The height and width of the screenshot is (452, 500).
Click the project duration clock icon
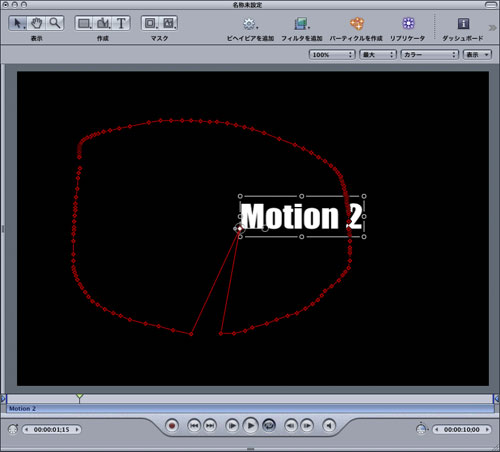(422, 429)
